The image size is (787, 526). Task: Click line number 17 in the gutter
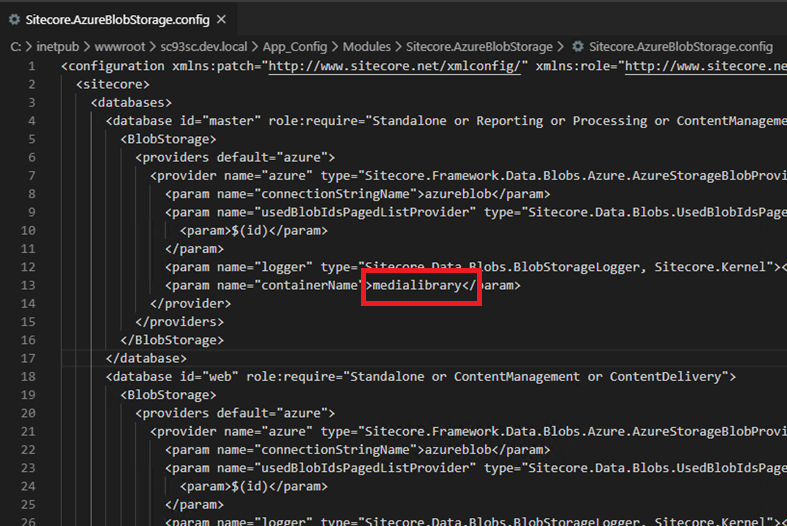pyautogui.click(x=28, y=358)
